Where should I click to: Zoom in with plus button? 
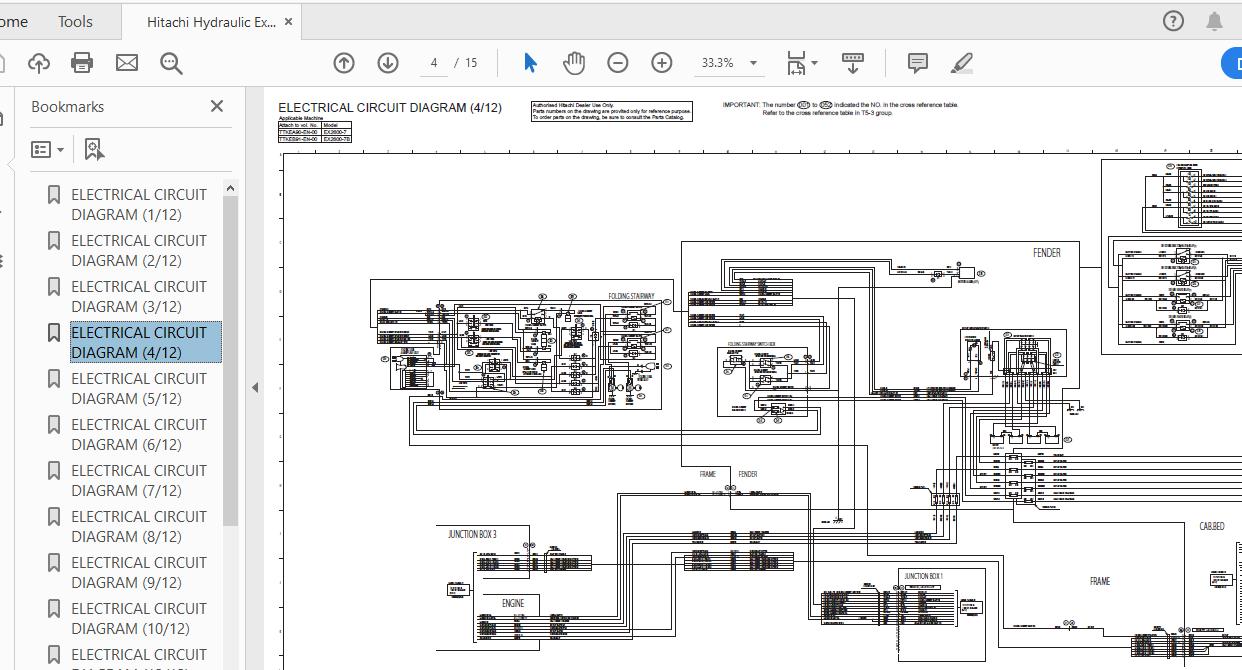point(662,63)
